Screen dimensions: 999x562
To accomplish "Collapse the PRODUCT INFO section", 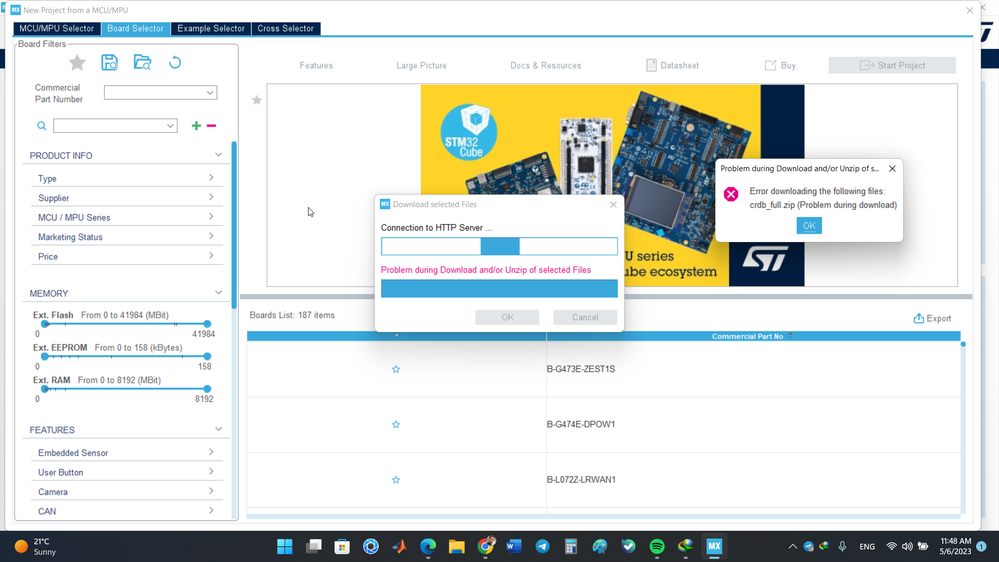I will pyautogui.click(x=218, y=155).
